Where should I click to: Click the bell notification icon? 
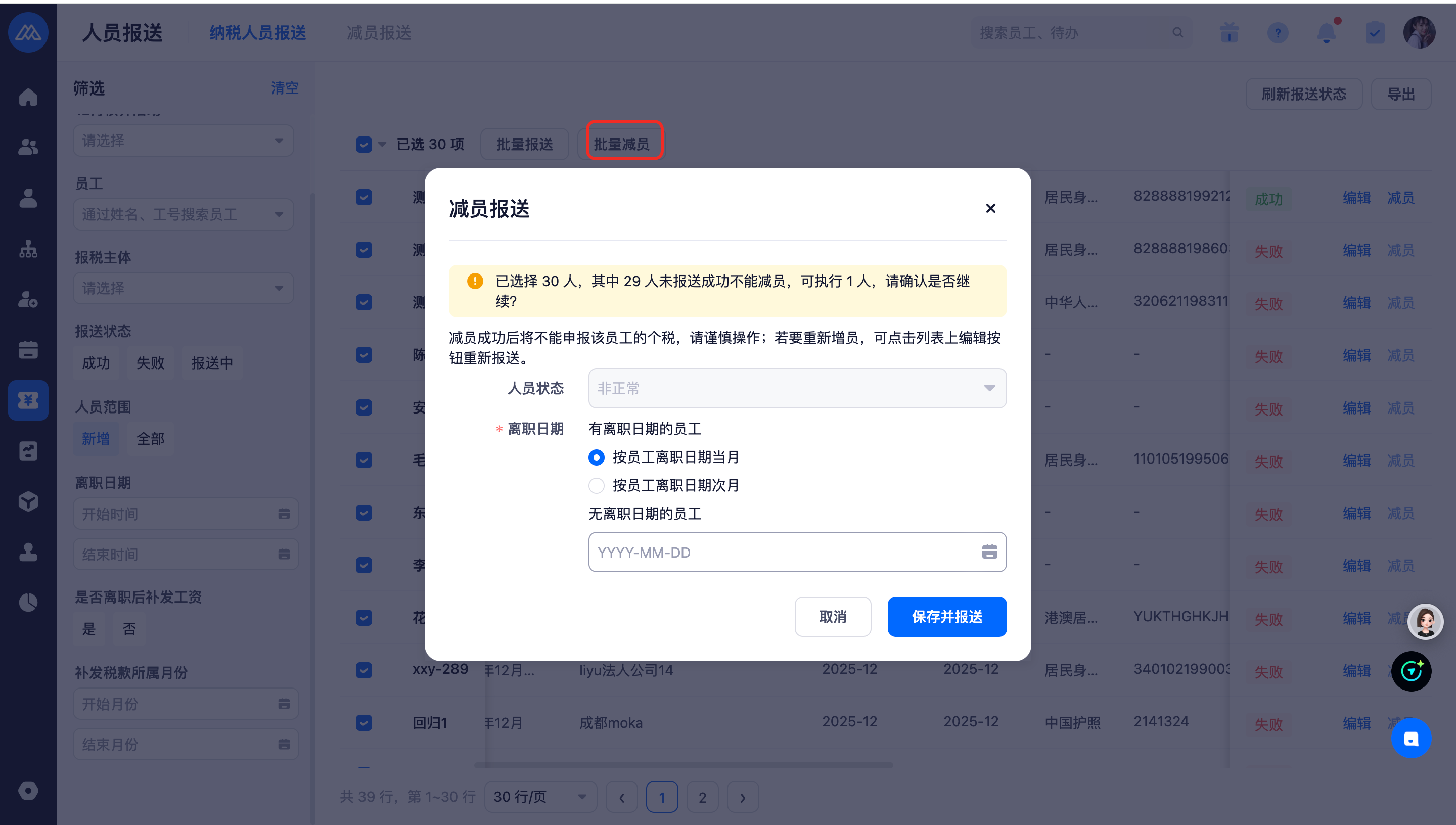click(x=1326, y=33)
